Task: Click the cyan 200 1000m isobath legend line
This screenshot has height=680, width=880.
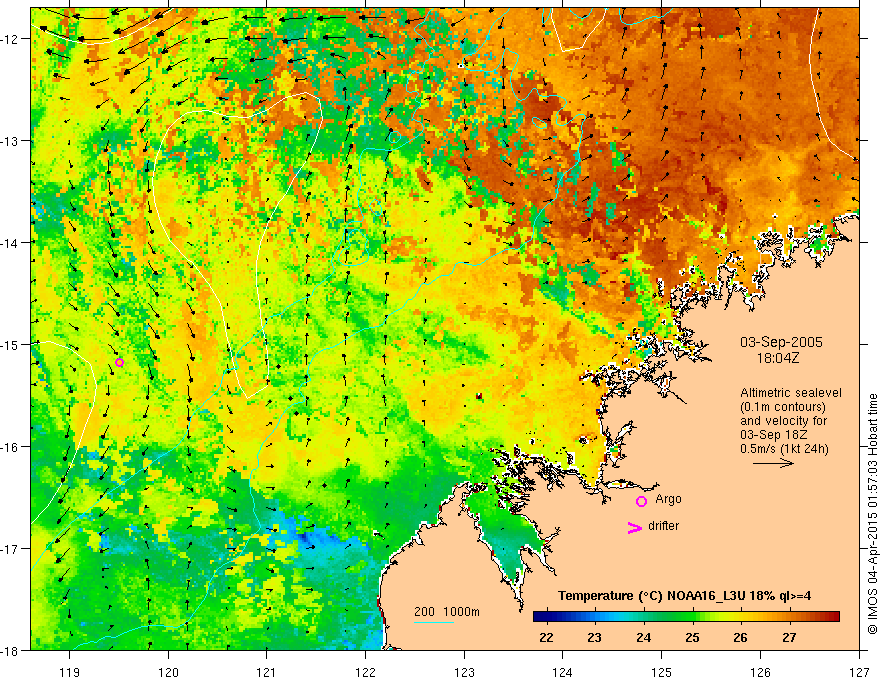Action: coord(433,622)
